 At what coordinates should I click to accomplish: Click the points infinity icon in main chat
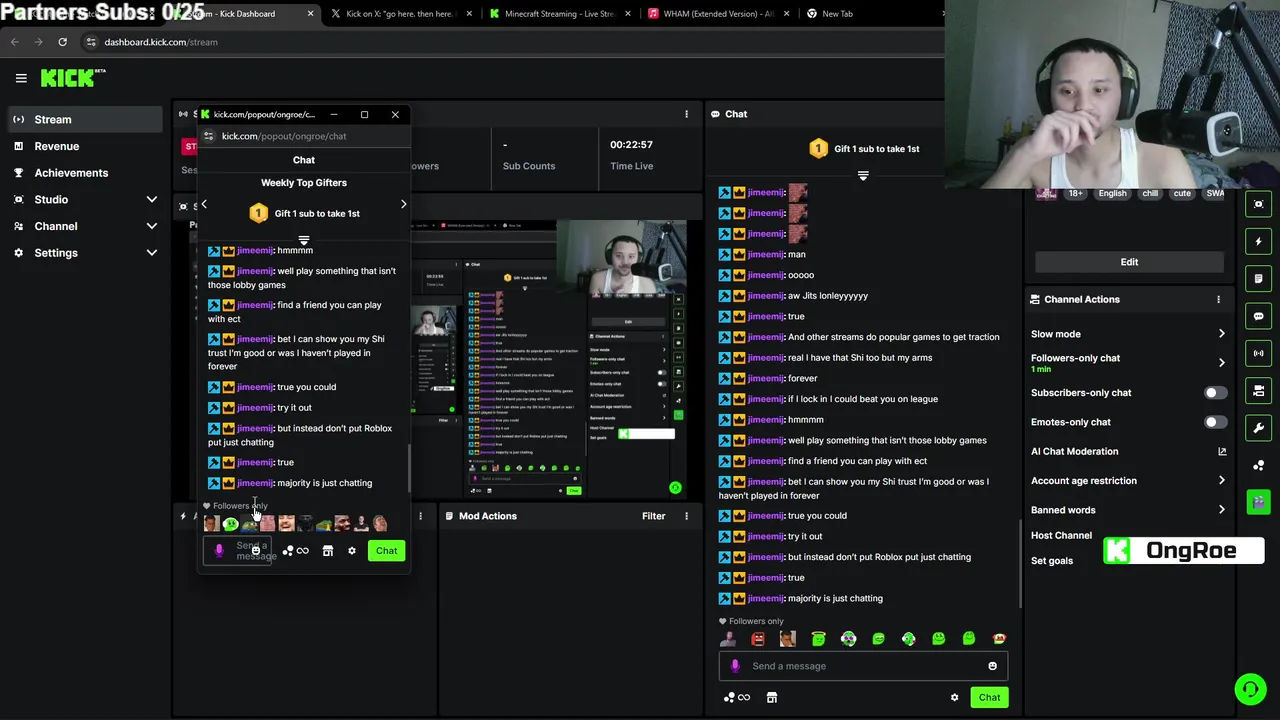pyautogui.click(x=737, y=698)
